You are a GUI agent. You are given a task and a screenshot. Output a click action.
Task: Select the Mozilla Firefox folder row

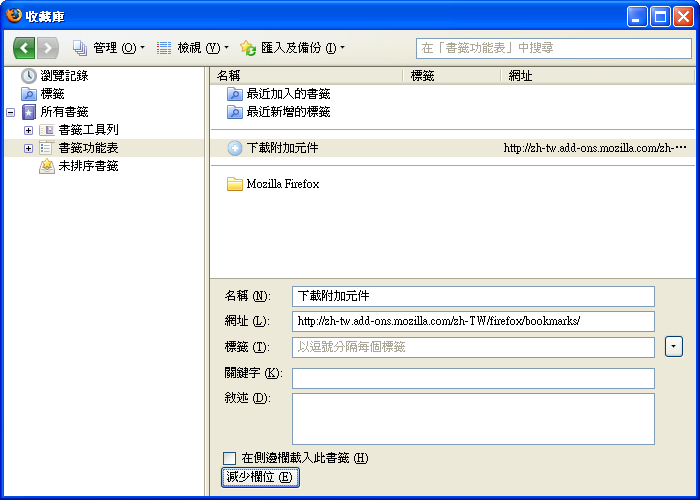click(453, 184)
